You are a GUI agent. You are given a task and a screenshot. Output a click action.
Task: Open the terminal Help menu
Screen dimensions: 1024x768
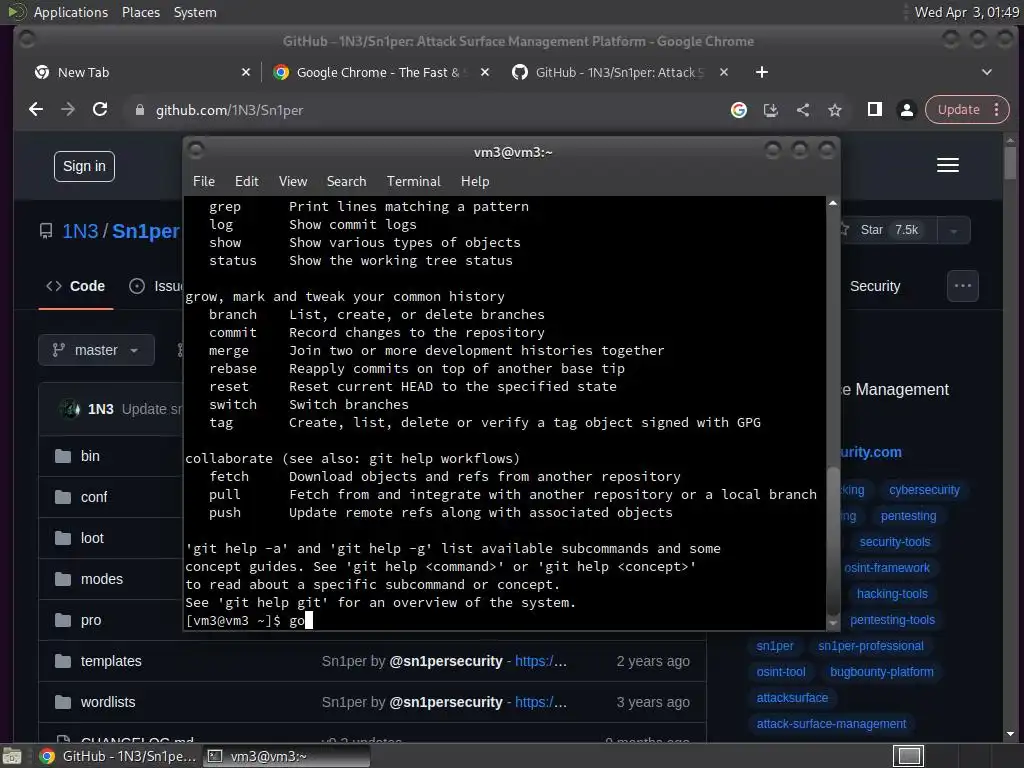pyautogui.click(x=475, y=182)
